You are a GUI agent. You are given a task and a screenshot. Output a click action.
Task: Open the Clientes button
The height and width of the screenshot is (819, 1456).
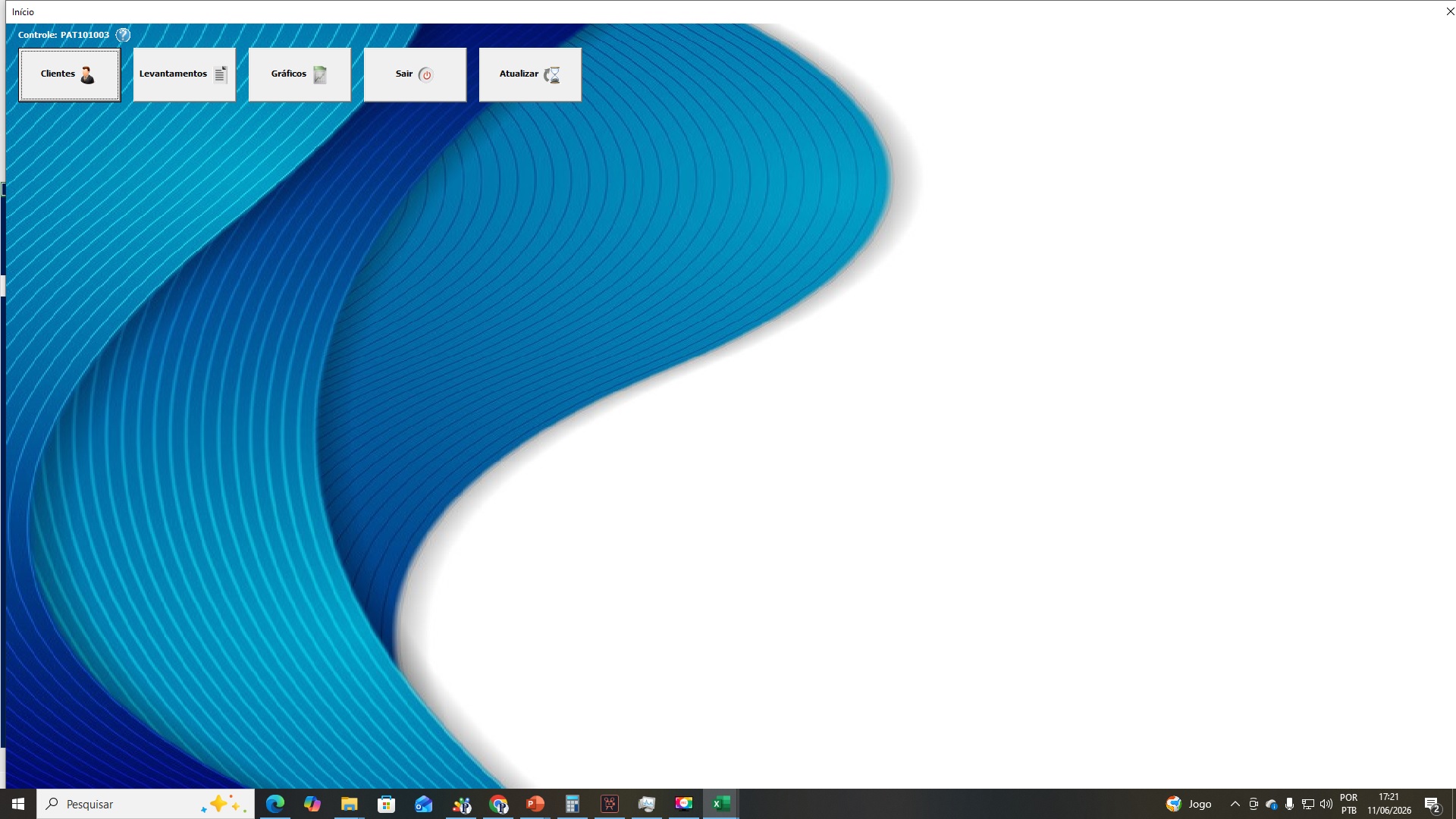(69, 74)
